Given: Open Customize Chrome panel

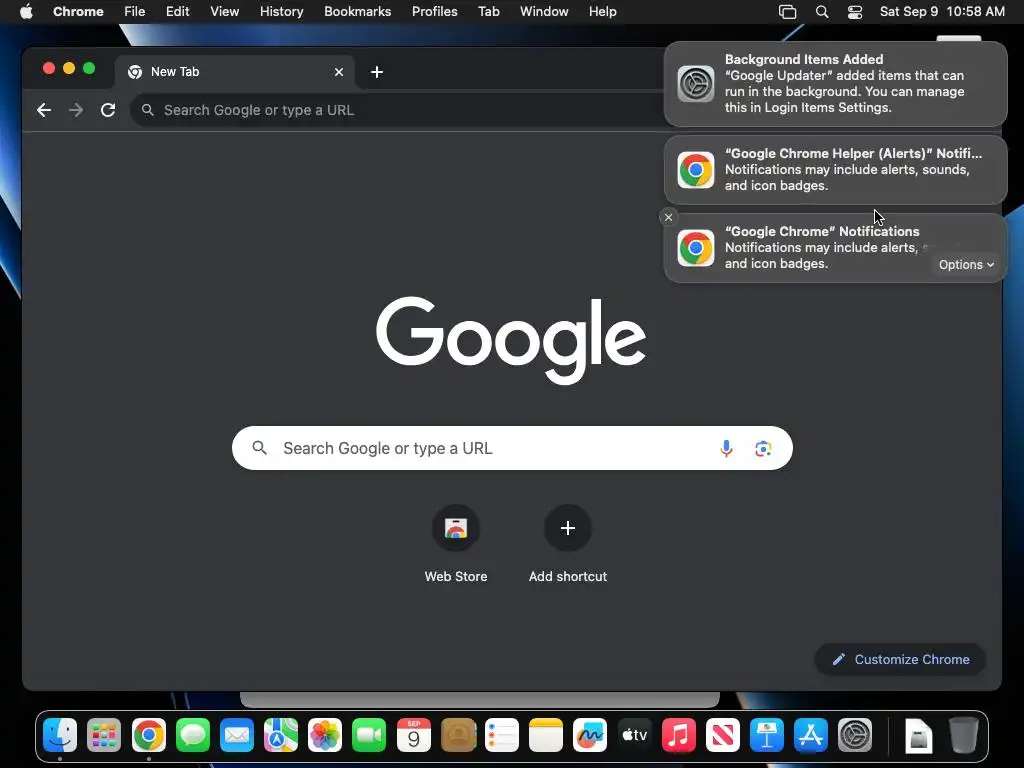Looking at the screenshot, I should point(901,660).
